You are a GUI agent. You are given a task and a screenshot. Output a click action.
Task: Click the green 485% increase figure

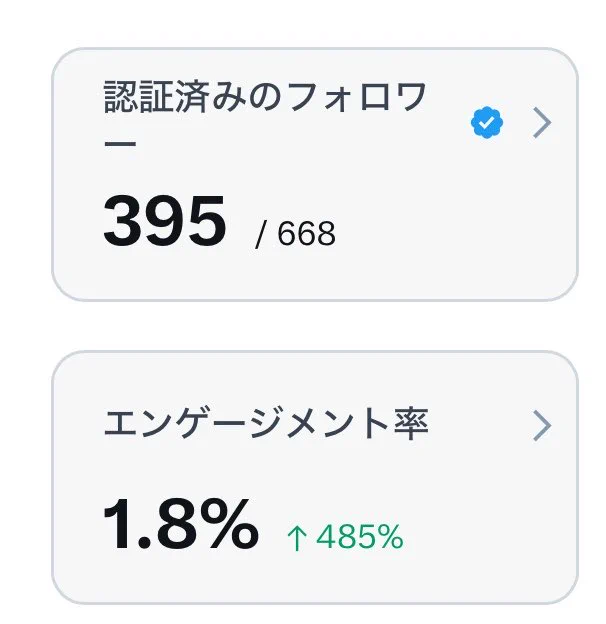(360, 537)
